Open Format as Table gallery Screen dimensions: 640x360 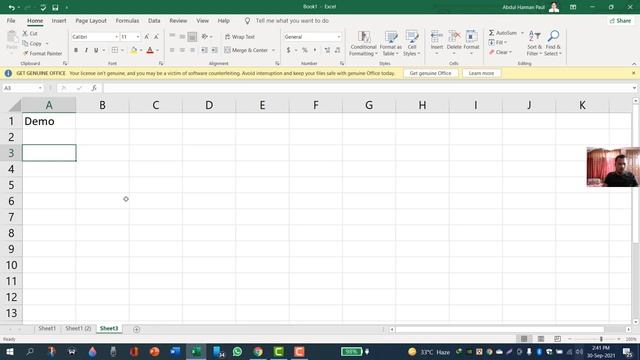pos(391,43)
